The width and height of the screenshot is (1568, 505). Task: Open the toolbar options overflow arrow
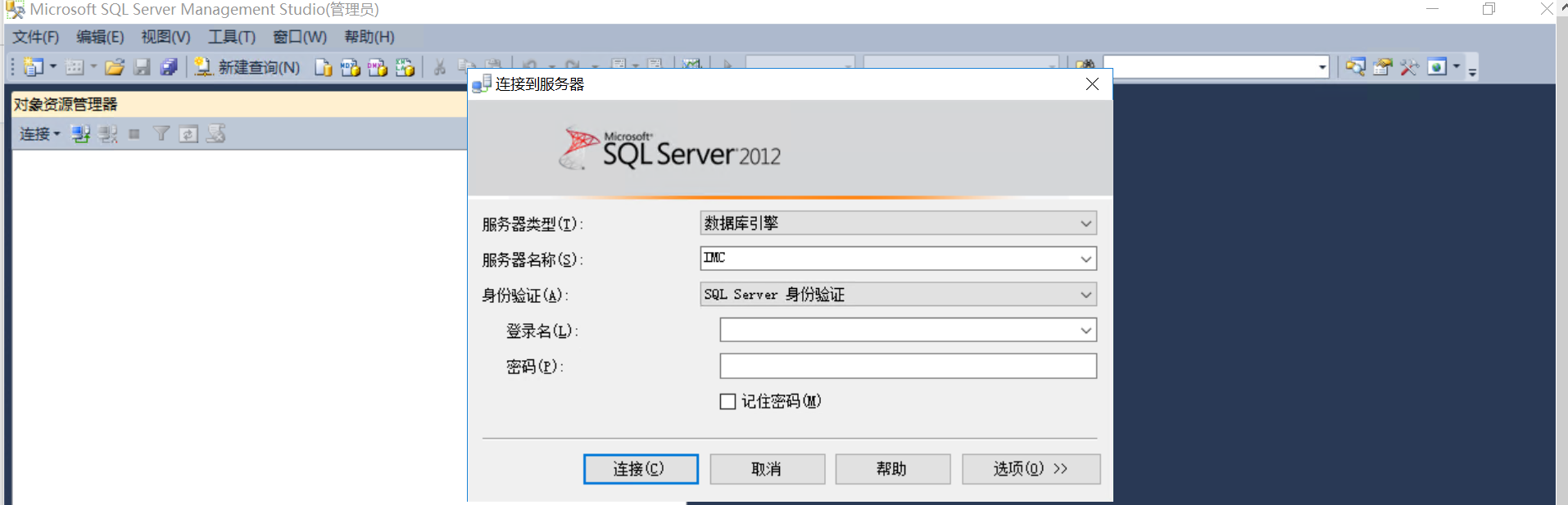pyautogui.click(x=1472, y=73)
